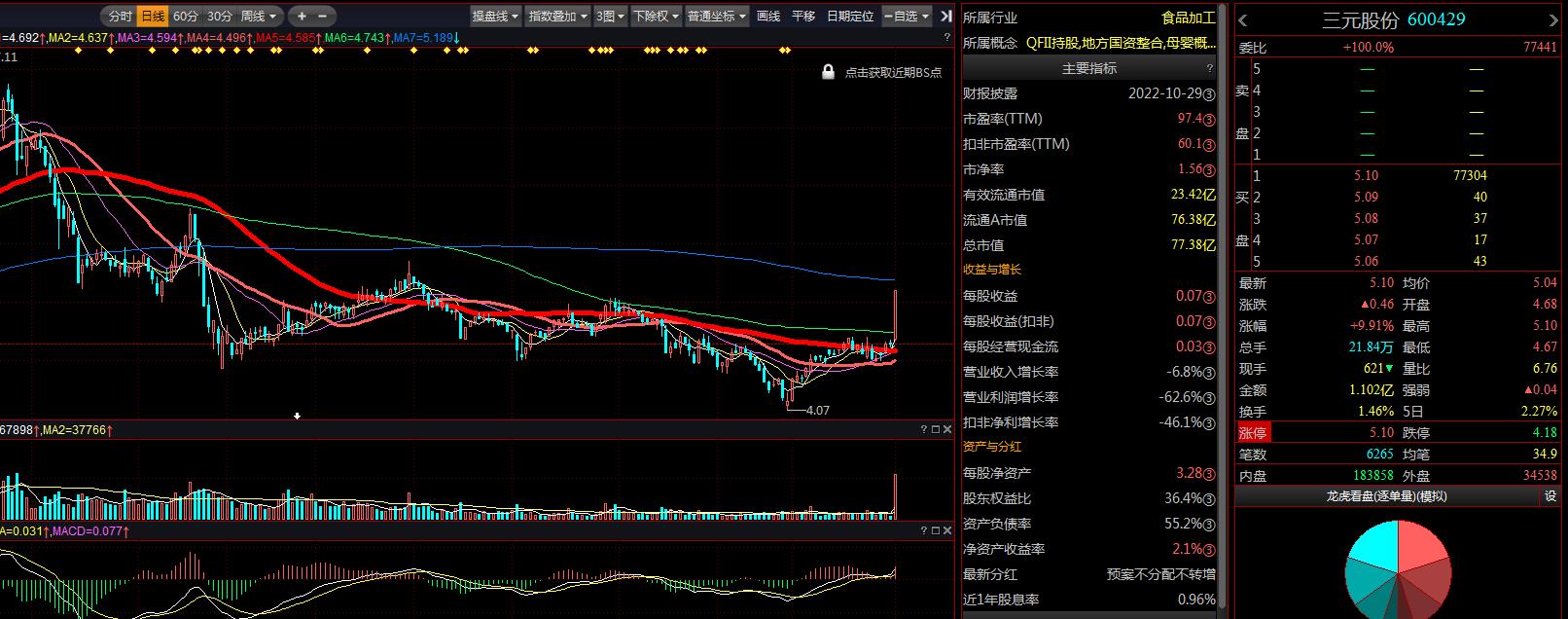Switch to 分时 intraday chart
This screenshot has height=619, width=1568.
120,16
